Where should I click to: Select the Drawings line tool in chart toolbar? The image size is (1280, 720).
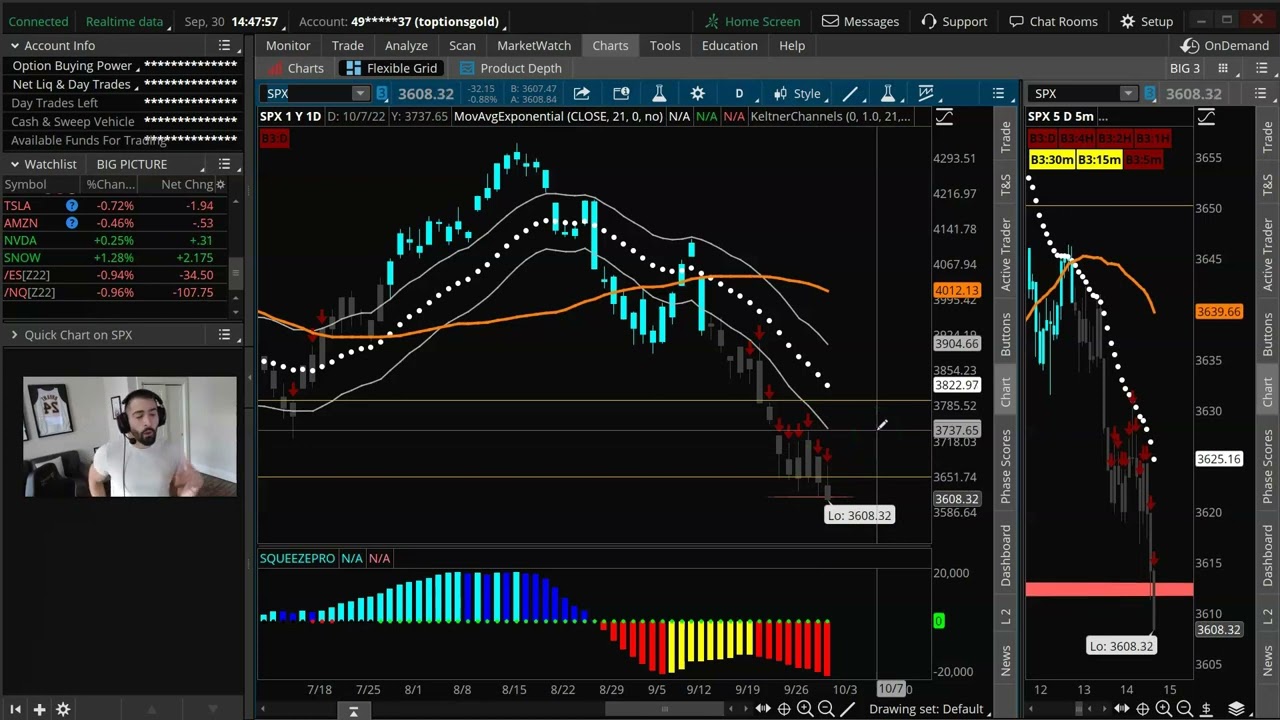tap(849, 93)
